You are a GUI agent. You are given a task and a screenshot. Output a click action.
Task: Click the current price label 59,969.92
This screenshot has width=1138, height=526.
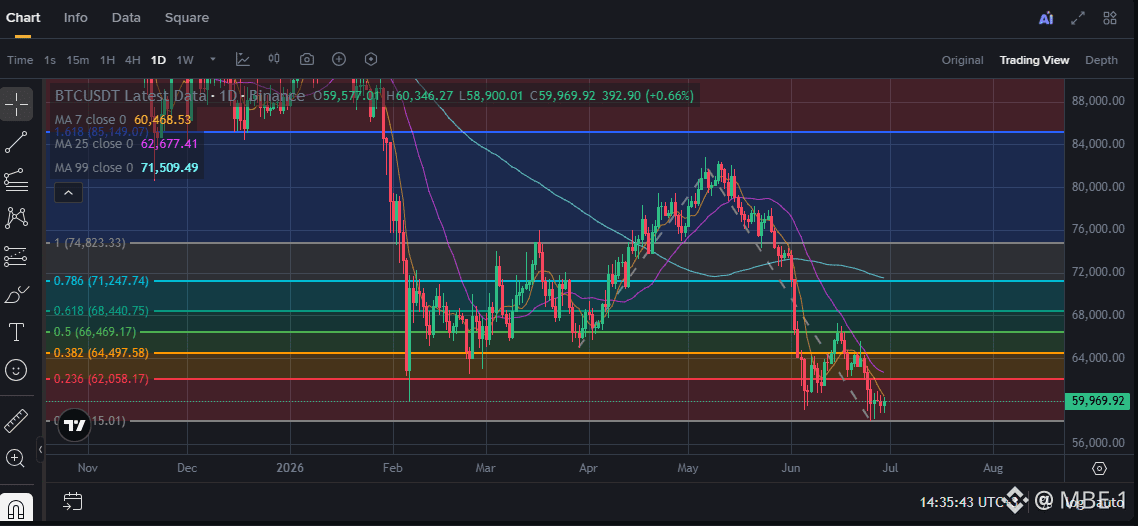click(1098, 400)
